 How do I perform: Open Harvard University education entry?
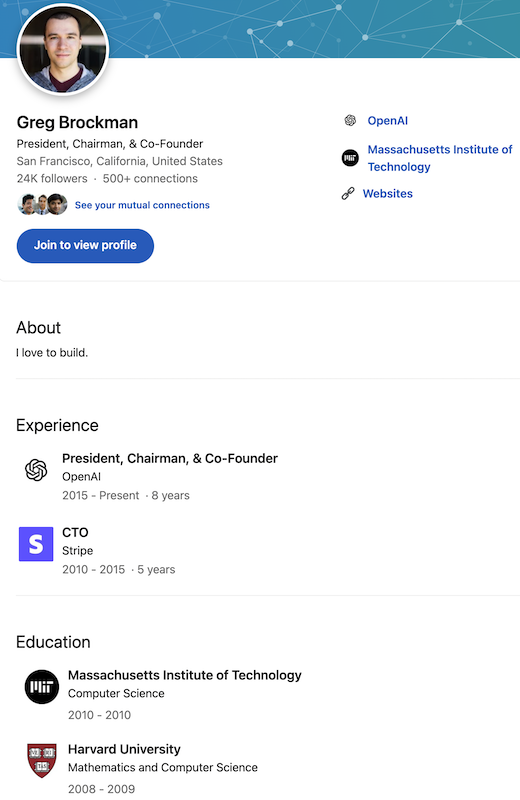124,749
